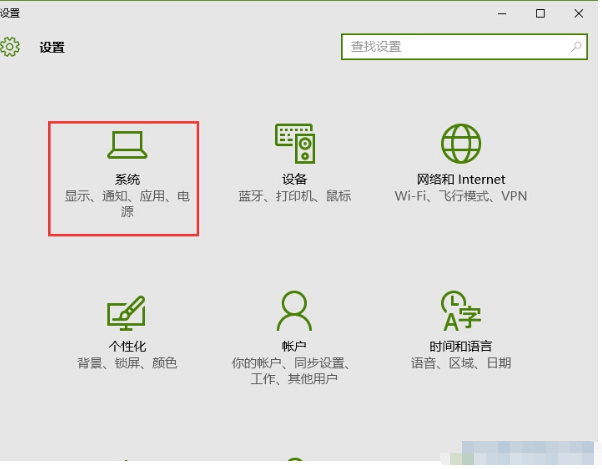
Task: Click the text 语音、区域、日期
Action: pos(461,363)
